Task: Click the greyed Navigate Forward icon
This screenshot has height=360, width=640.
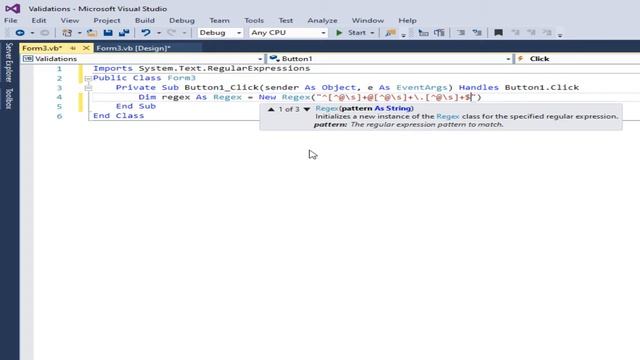Action: (44, 33)
